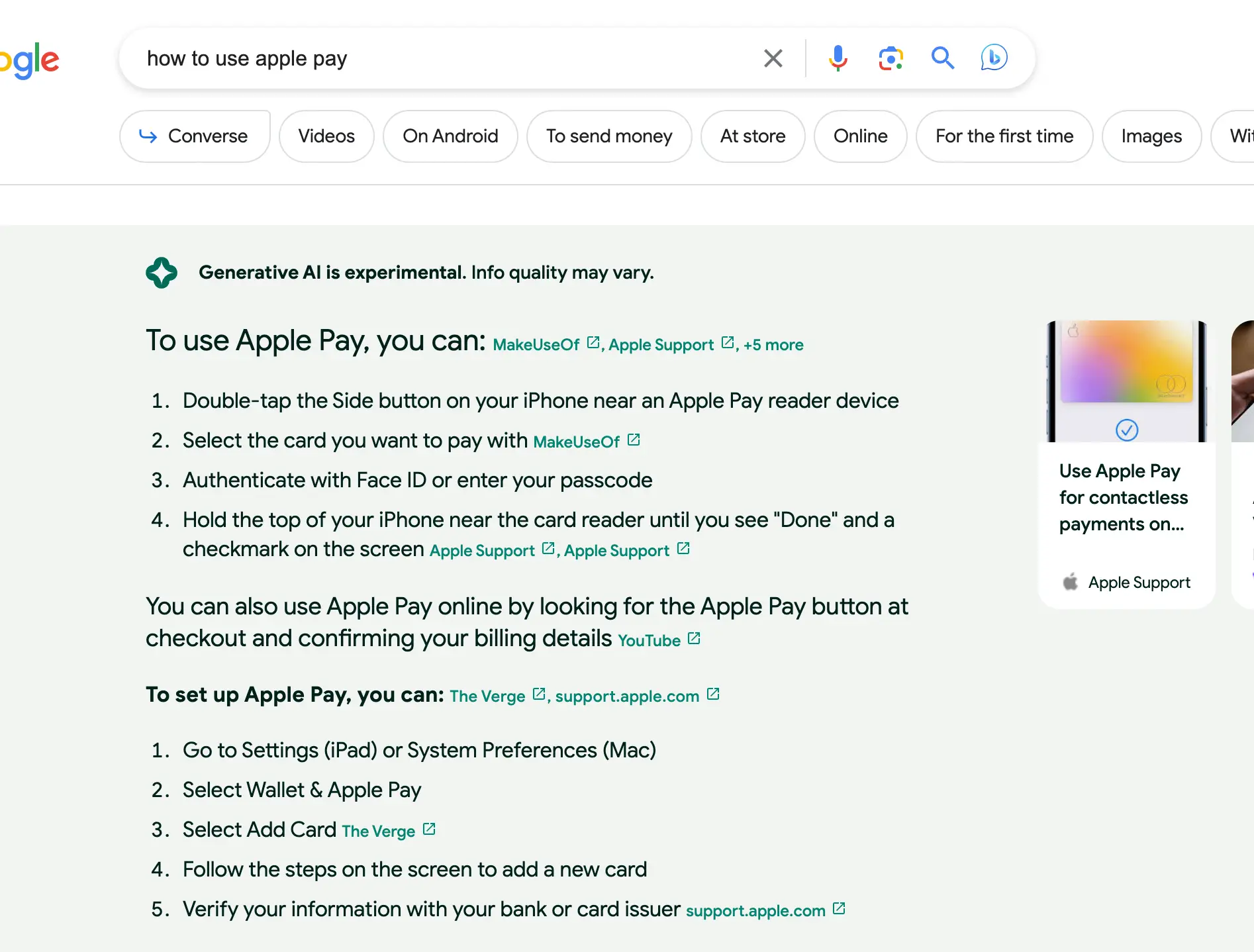Click the magnifying glass search icon
Image resolution: width=1254 pixels, height=952 pixels.
[942, 58]
